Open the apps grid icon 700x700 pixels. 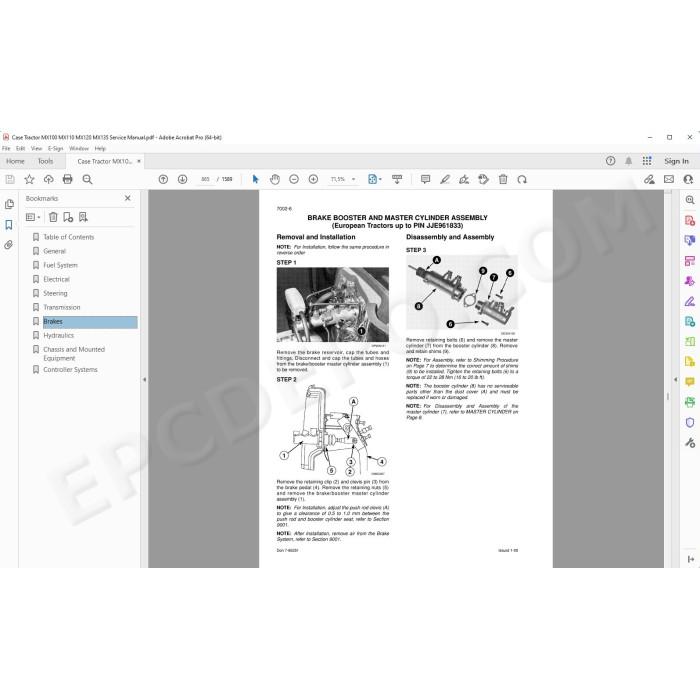point(647,161)
